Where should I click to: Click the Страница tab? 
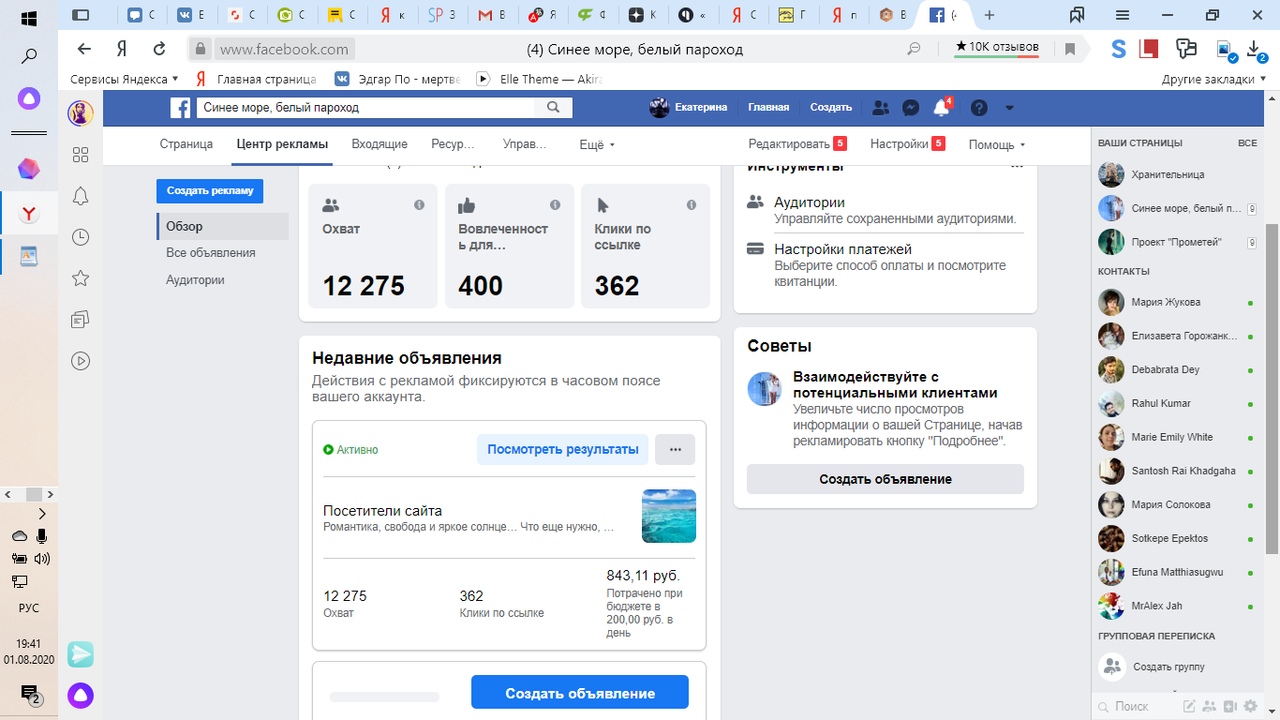click(x=186, y=144)
